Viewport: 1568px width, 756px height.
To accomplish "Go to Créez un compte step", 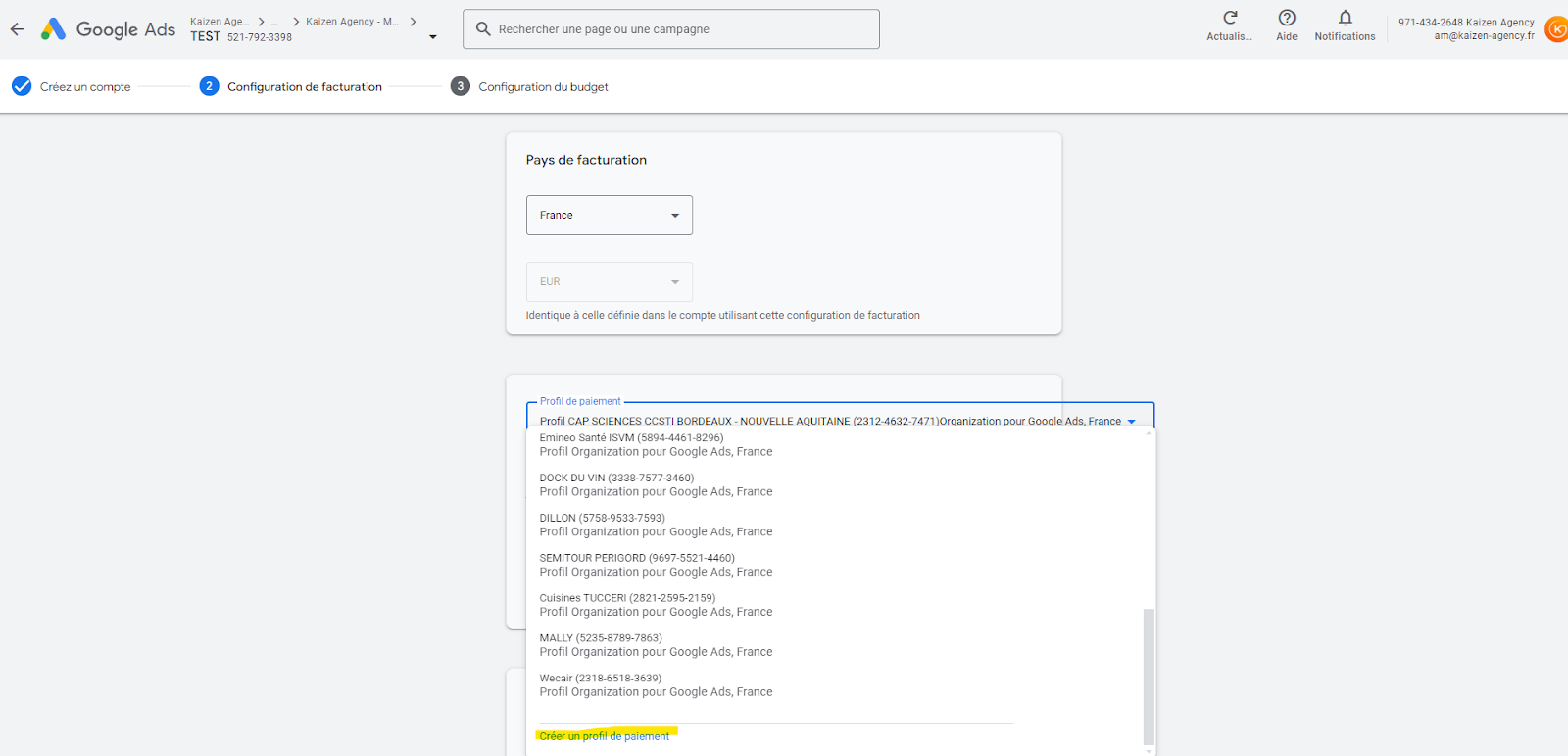I will point(72,86).
